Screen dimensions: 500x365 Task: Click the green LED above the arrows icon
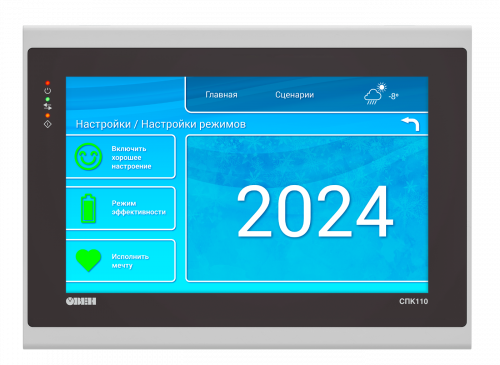48,99
